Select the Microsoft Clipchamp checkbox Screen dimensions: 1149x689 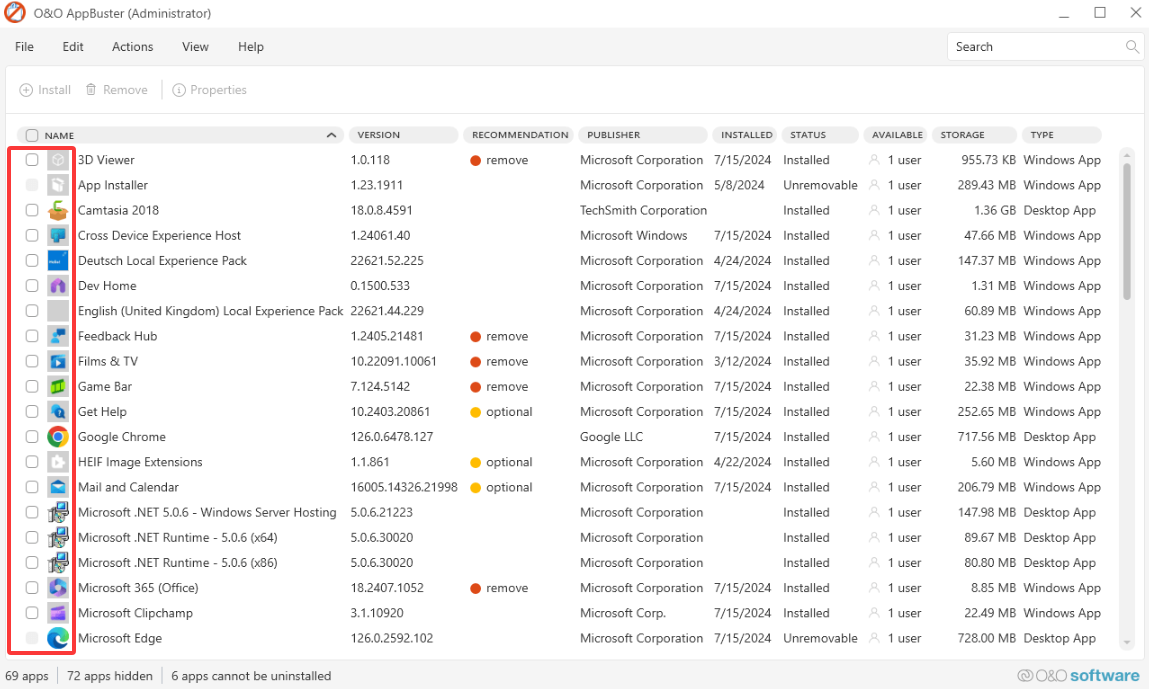coord(32,613)
